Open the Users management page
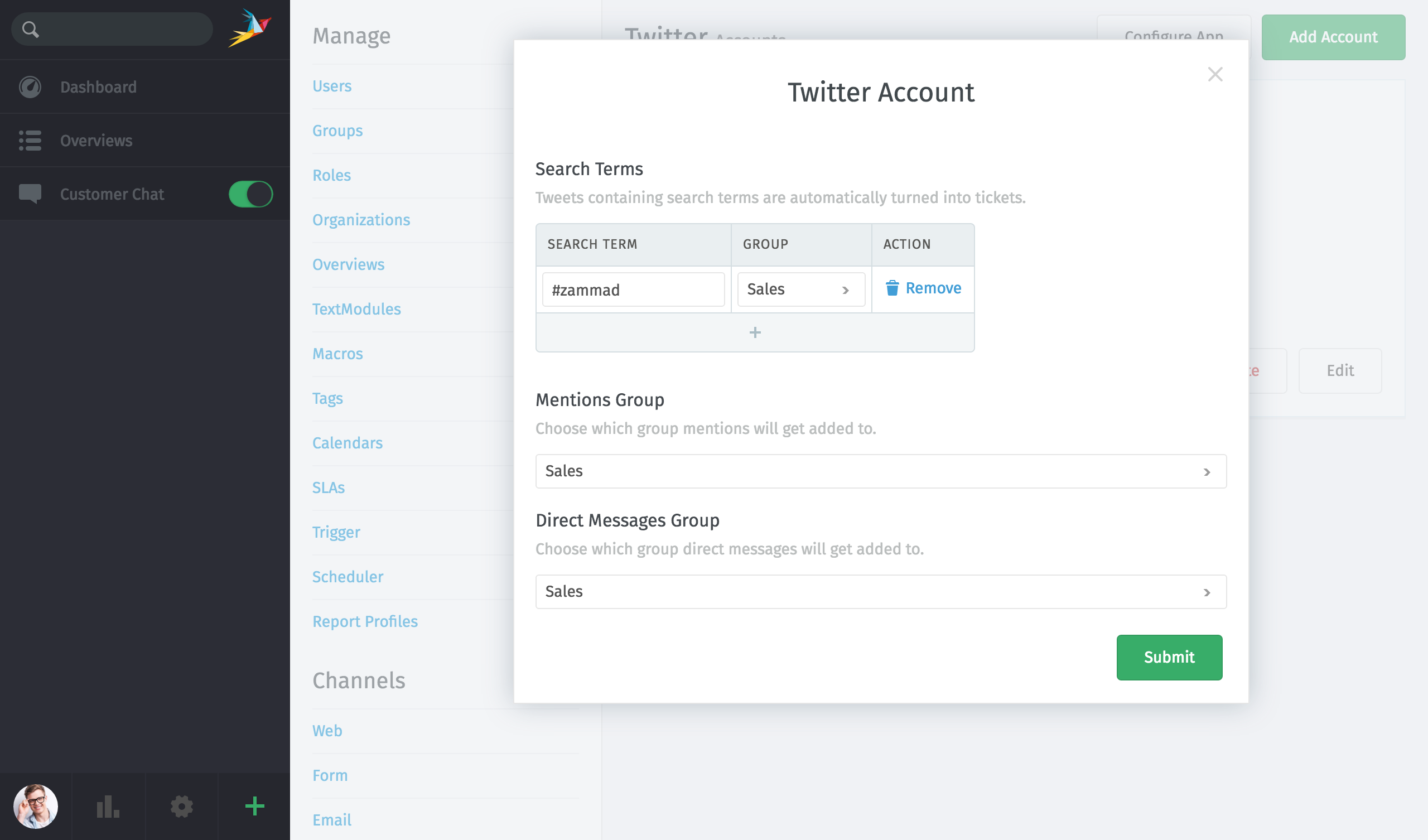The image size is (1428, 840). pyautogui.click(x=332, y=86)
